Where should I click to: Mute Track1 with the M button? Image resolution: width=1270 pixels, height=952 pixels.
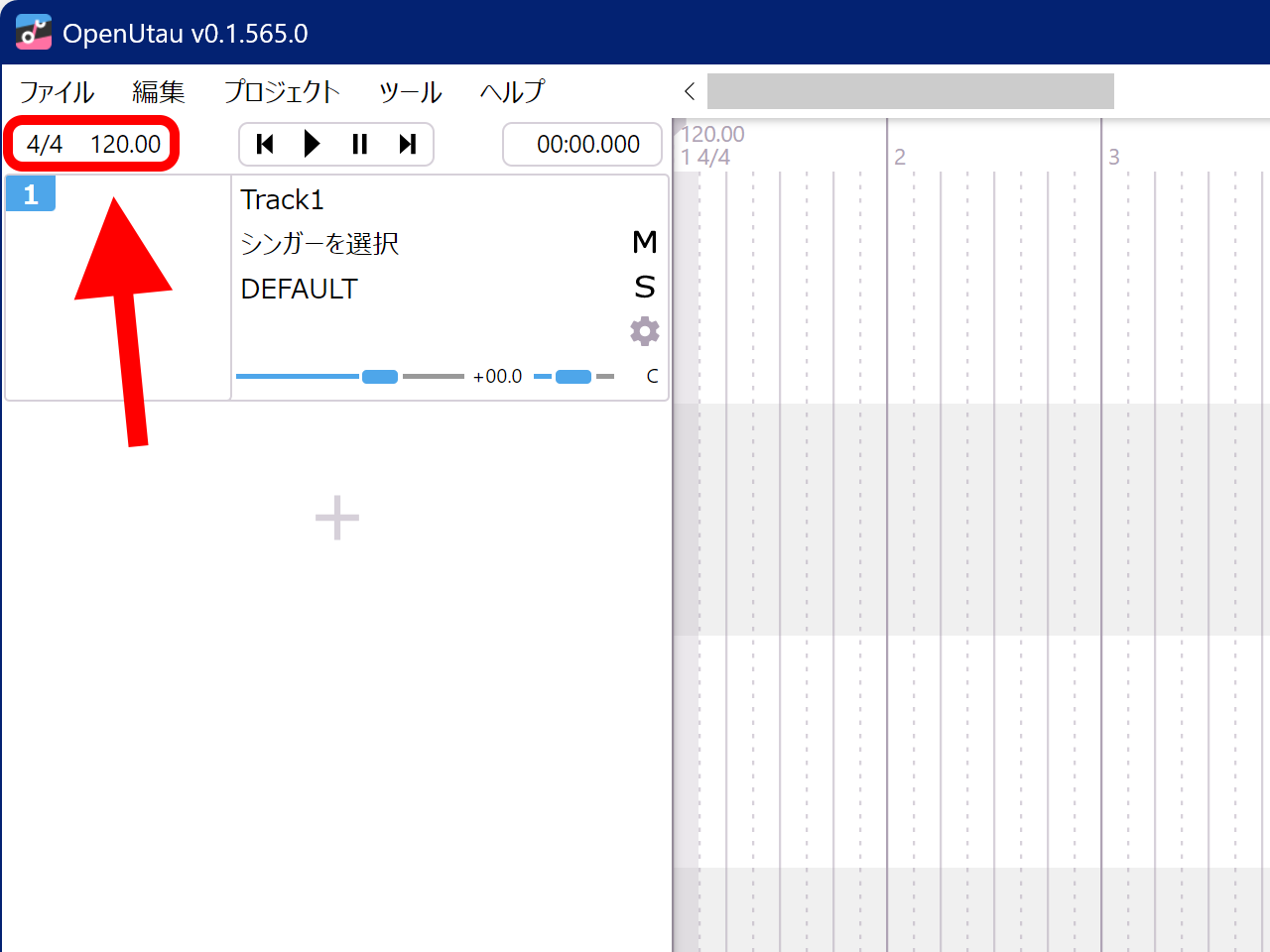click(645, 242)
